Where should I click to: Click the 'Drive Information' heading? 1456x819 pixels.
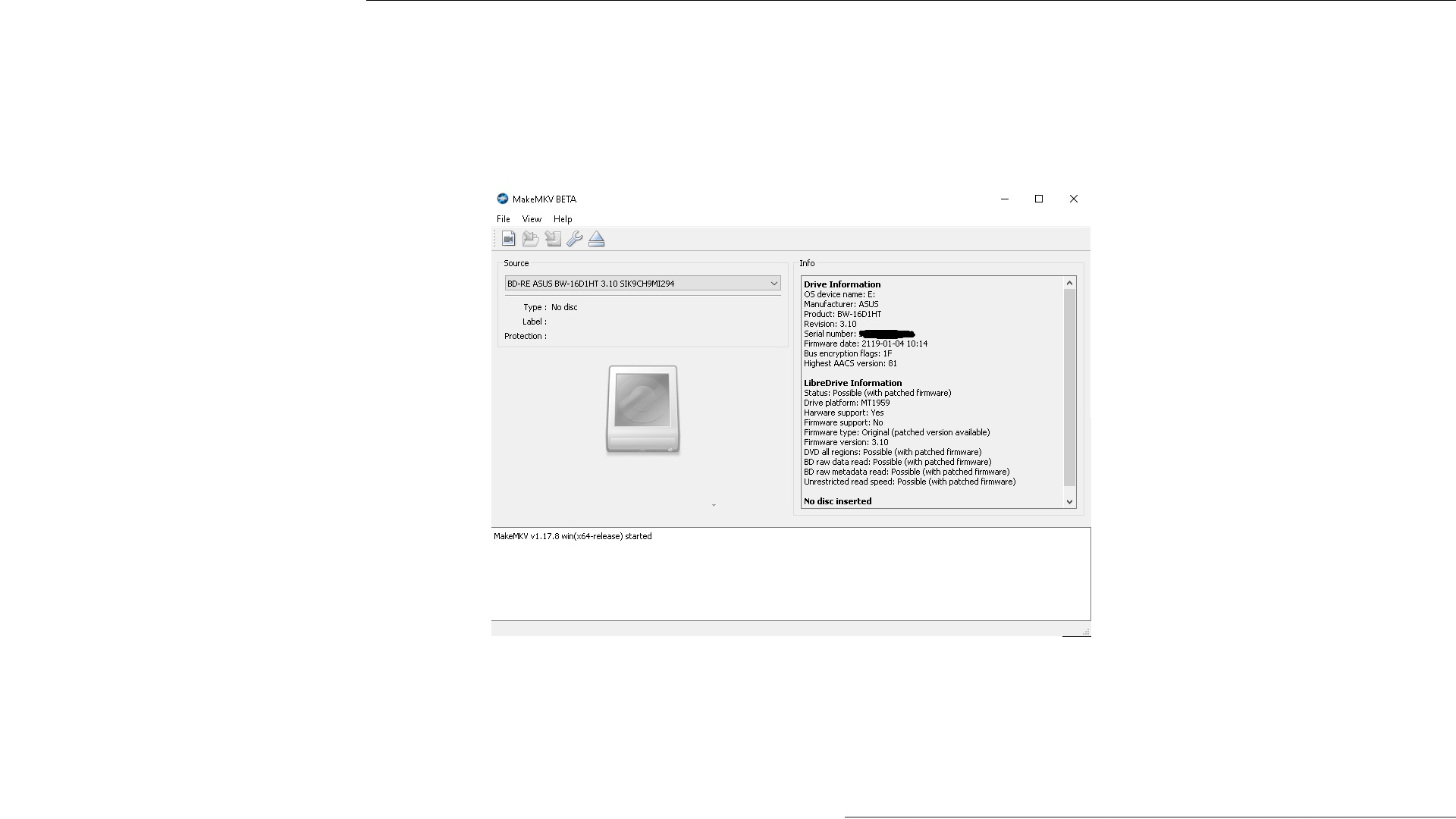click(x=842, y=284)
